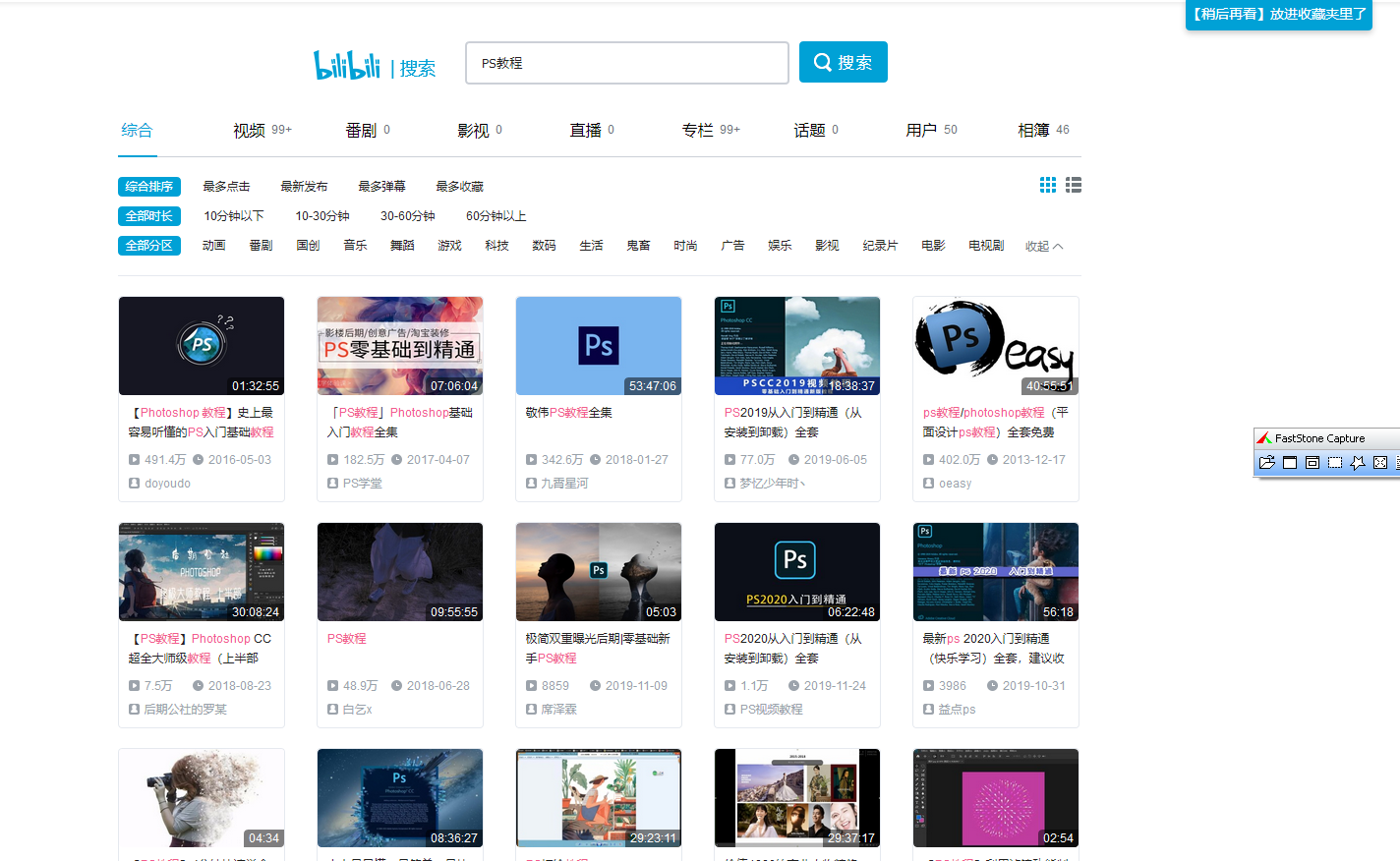
Task: Open thumbnail of 01:32:55 Photoshop video
Action: tap(202, 346)
